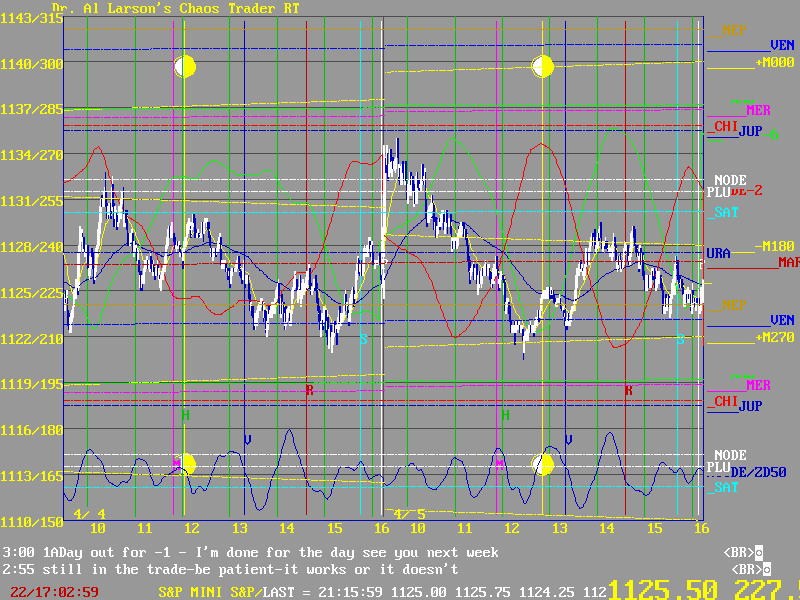Click the blue V marker in the 4/4 session
The width and height of the screenshot is (800, 600).
(247, 439)
